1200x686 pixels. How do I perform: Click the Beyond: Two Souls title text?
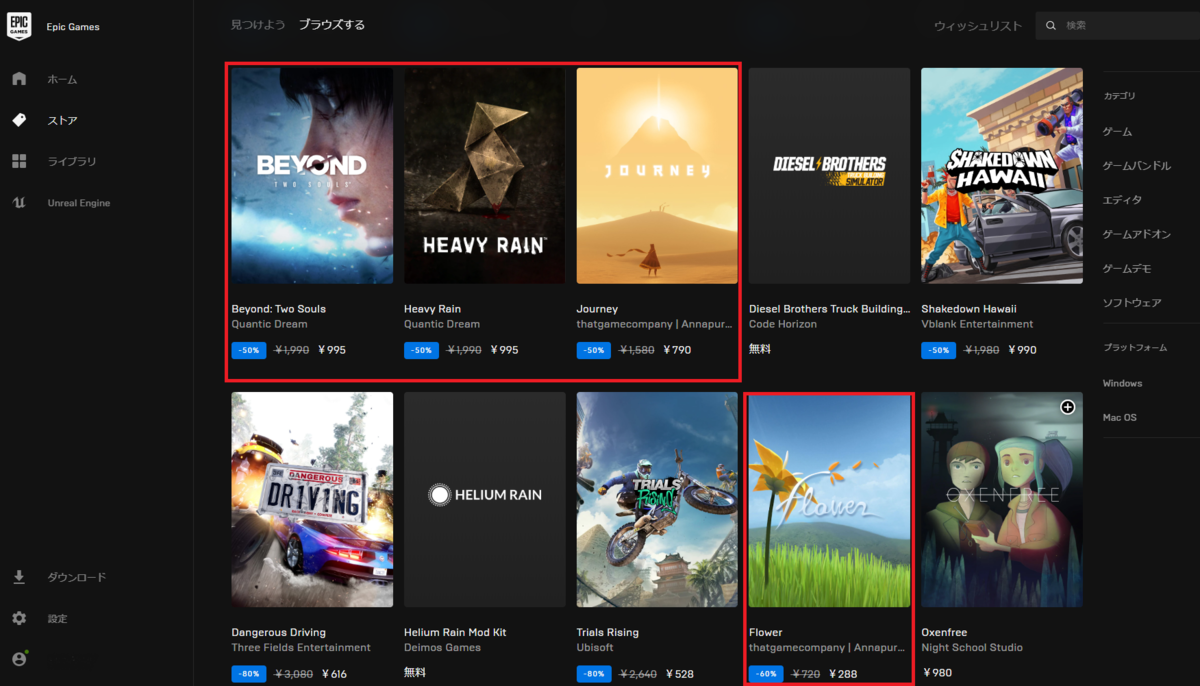[x=278, y=309]
